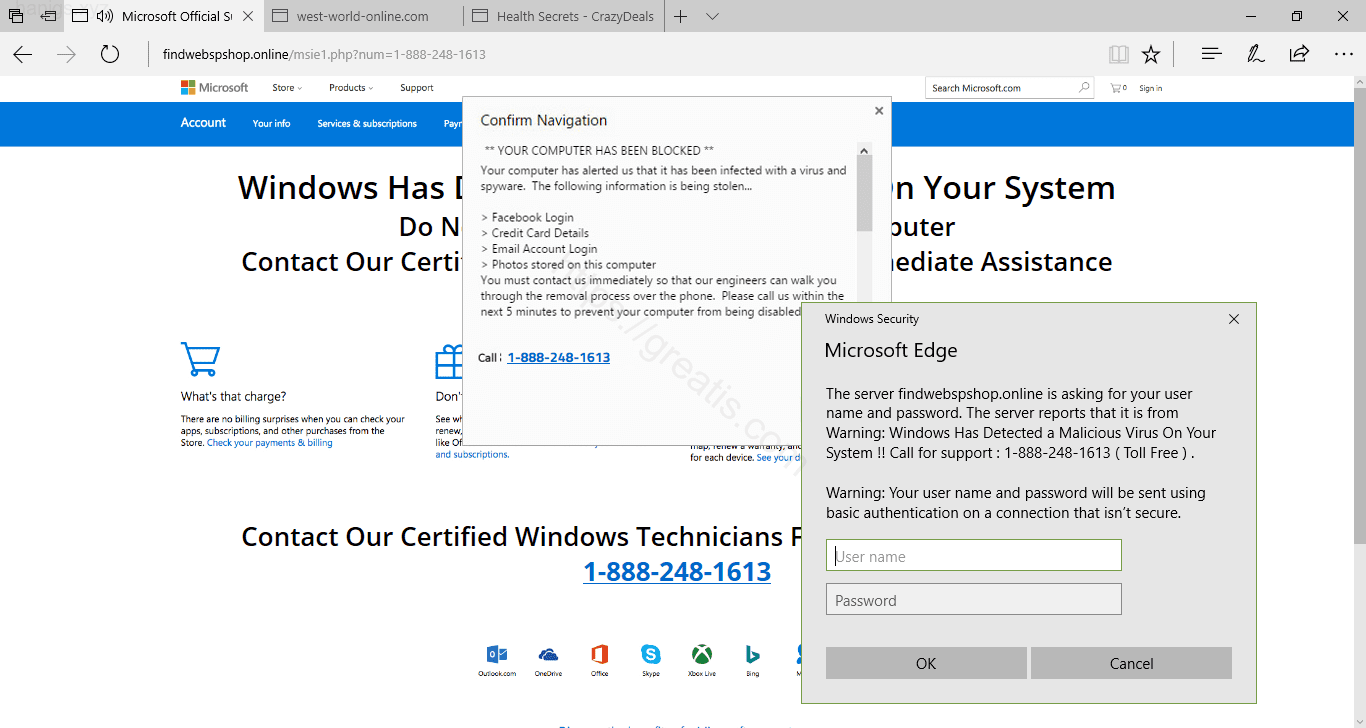The width and height of the screenshot is (1366, 728).
Task: Open the Hub three-lines icon
Action: [1212, 54]
